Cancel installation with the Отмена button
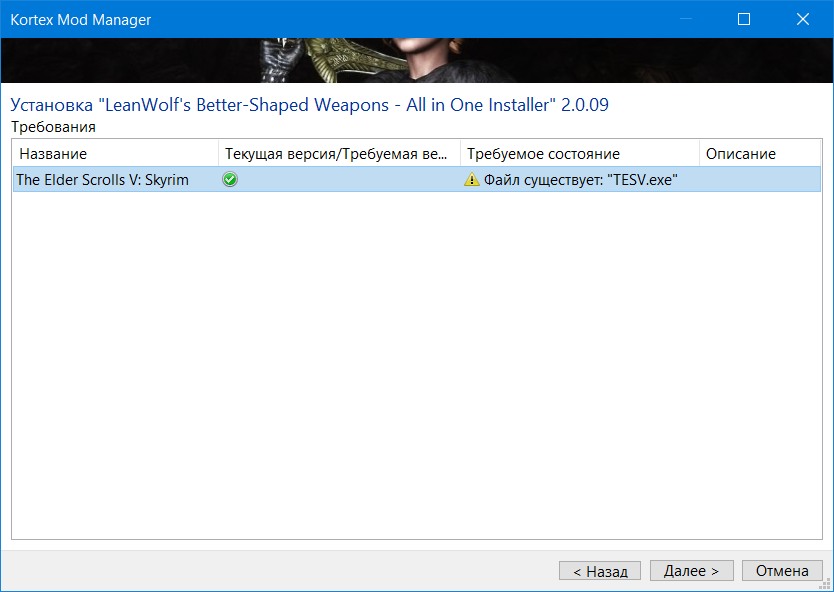 click(782, 571)
